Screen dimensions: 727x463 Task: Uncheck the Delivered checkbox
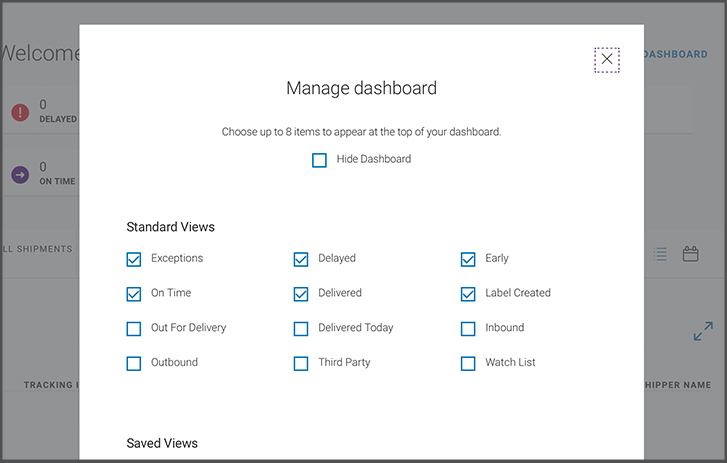[301, 294]
